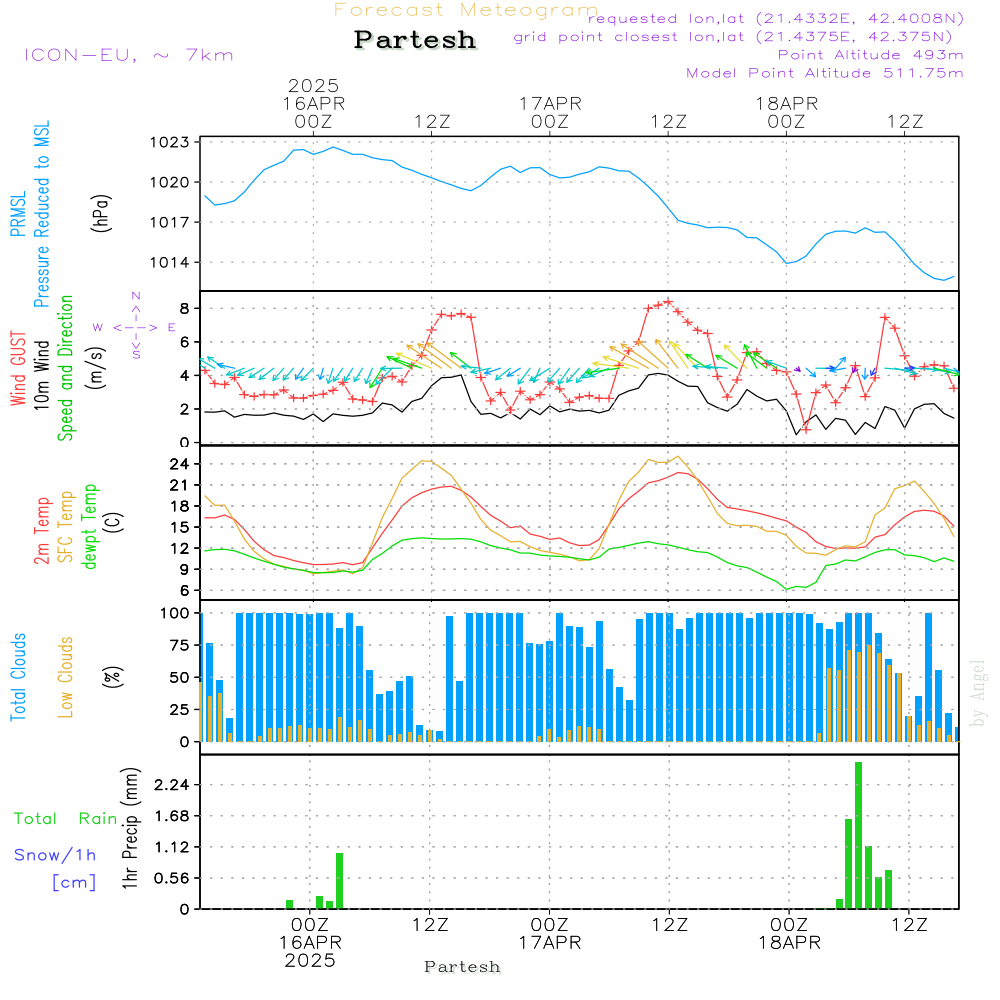Select the "Point Altitude 493m" text
1000x1000 pixels.
[871, 55]
